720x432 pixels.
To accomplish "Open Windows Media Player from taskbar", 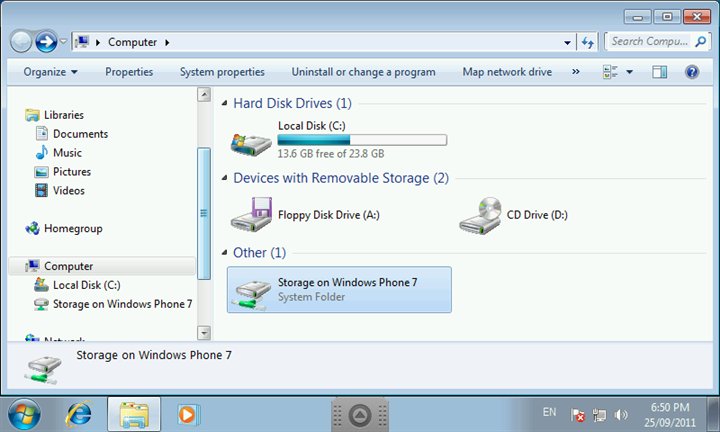I will [188, 415].
